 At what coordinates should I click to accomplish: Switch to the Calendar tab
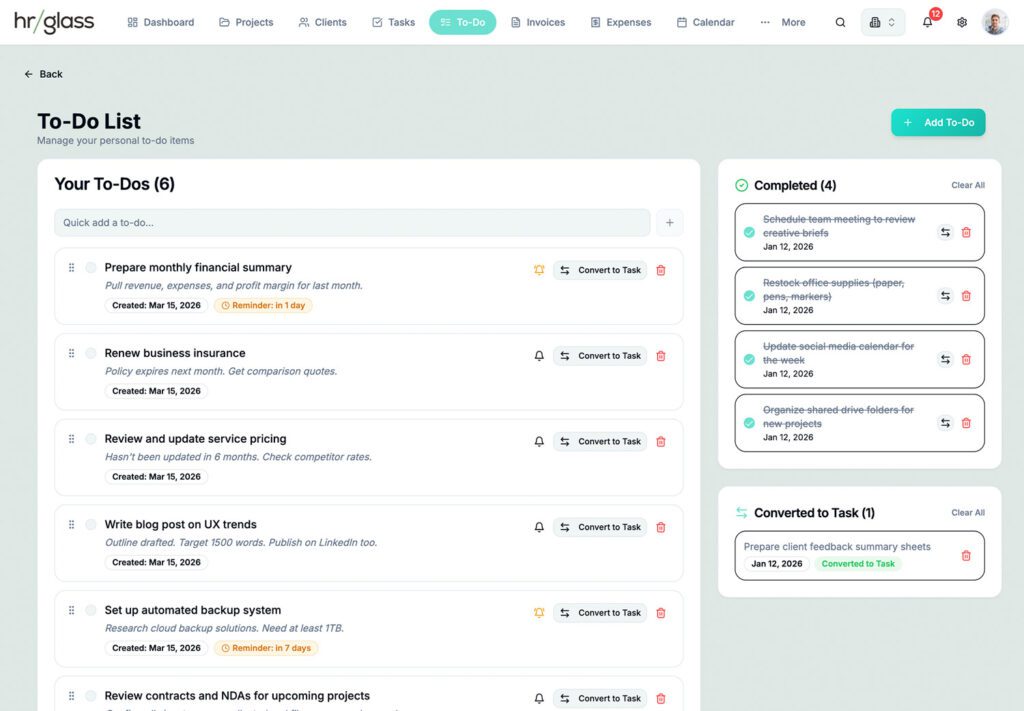(x=705, y=22)
